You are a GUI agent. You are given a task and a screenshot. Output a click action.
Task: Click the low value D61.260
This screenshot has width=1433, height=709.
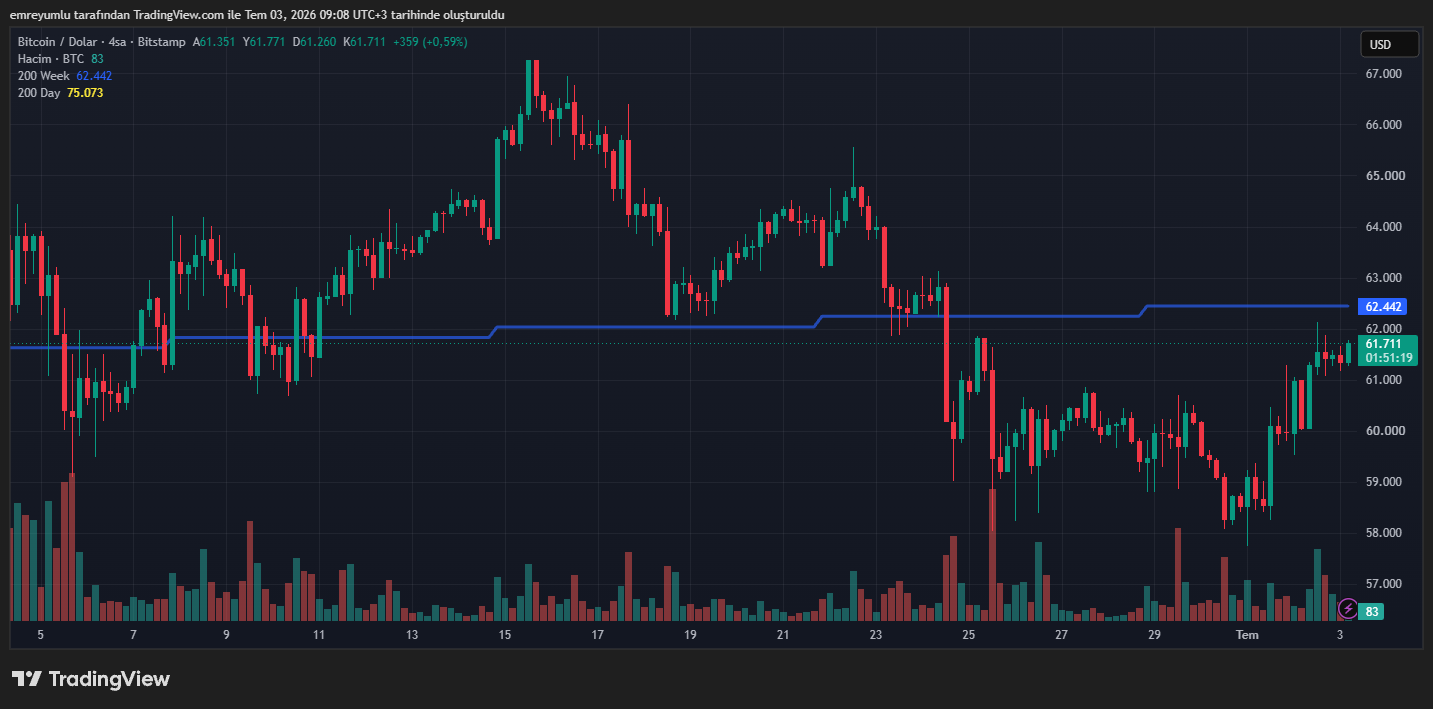pyautogui.click(x=314, y=42)
